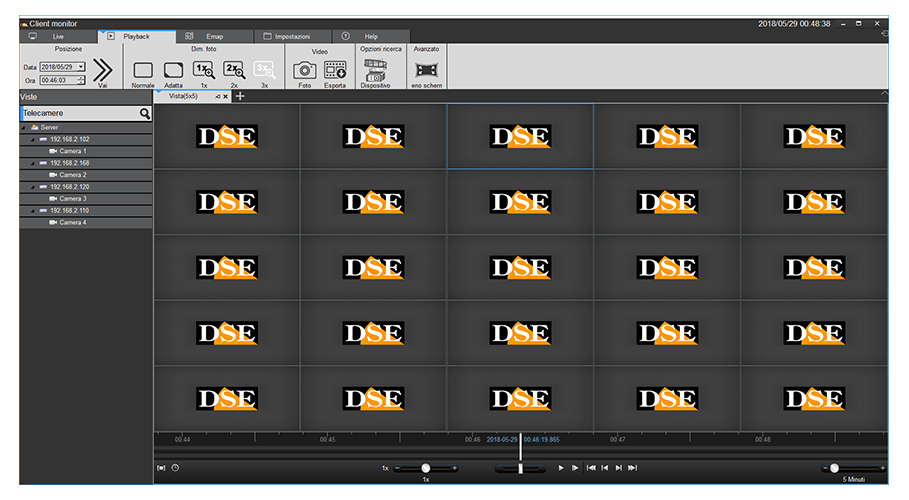Click the 5 Minuti timeline zoom slider

[x=834, y=468]
